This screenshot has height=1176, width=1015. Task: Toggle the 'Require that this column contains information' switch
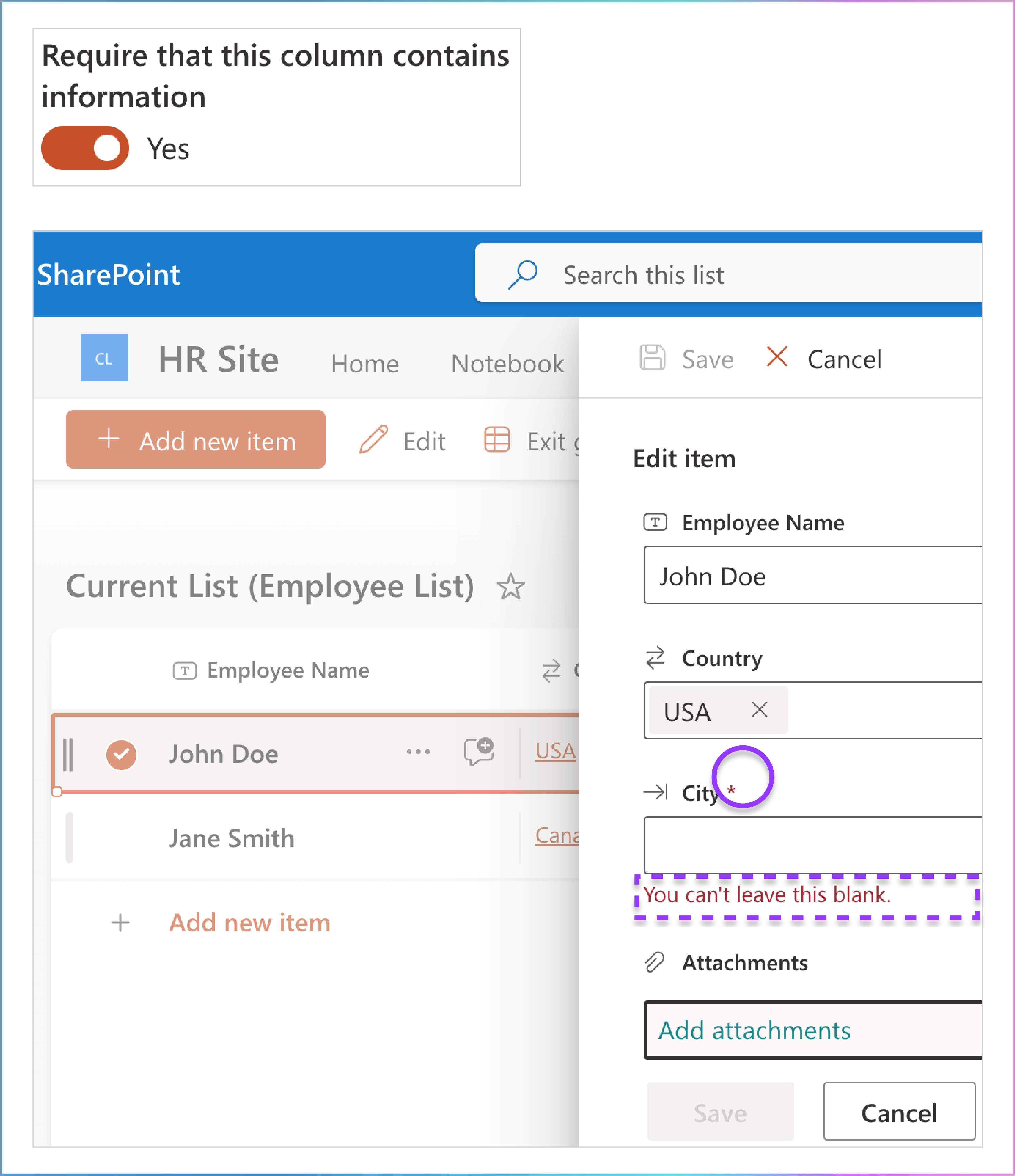point(85,148)
